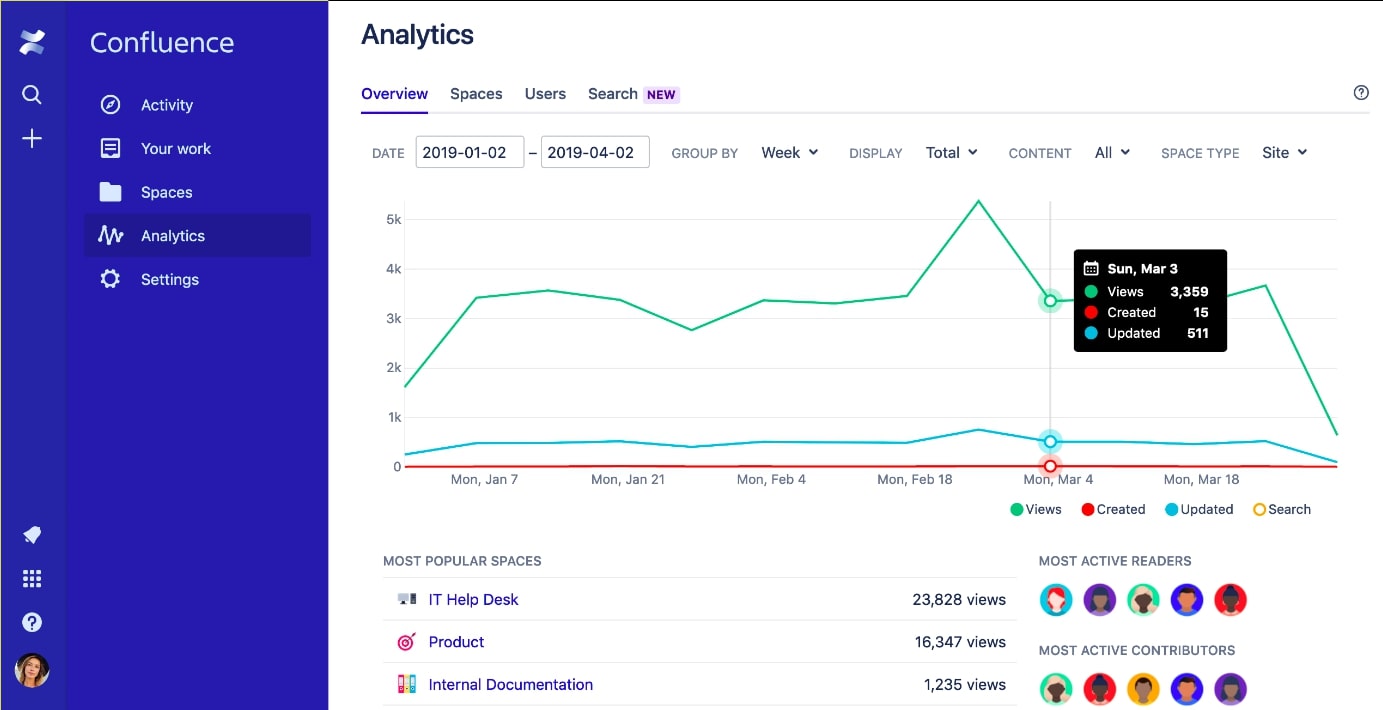The image size is (1383, 710).
Task: Open the Internal Documentation space link
Action: (x=510, y=685)
